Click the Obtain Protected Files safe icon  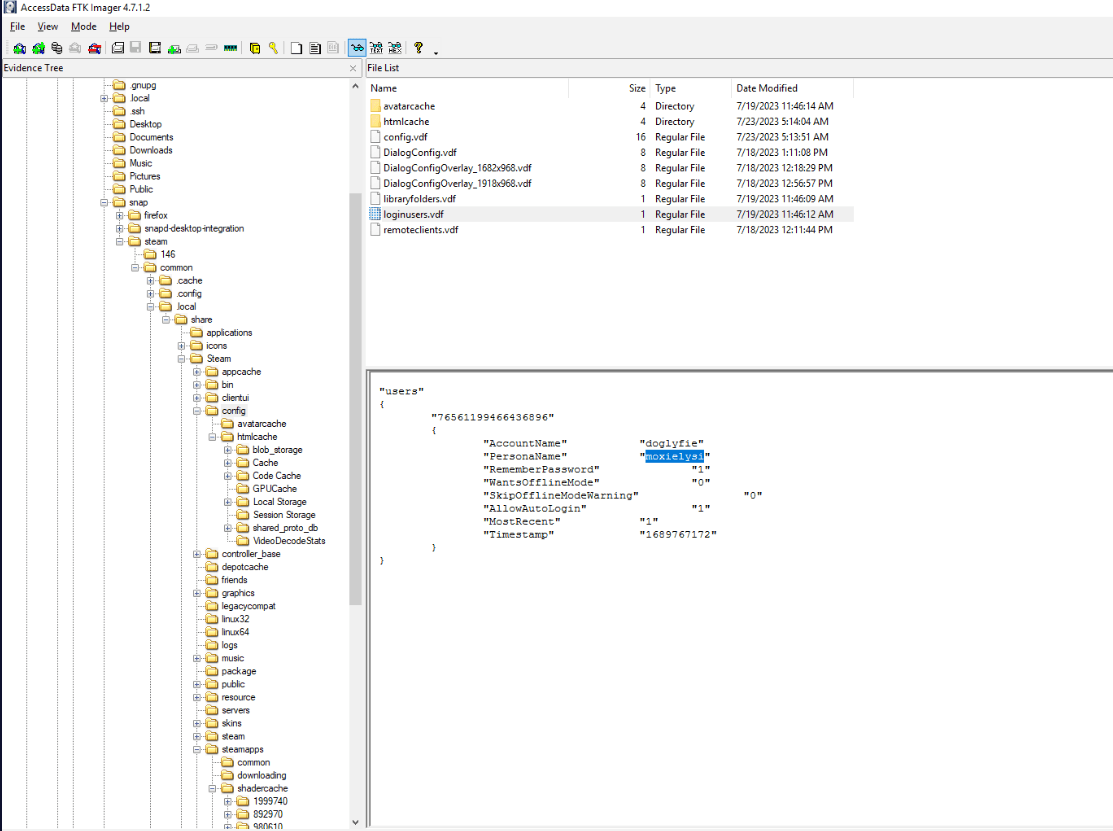coord(255,48)
